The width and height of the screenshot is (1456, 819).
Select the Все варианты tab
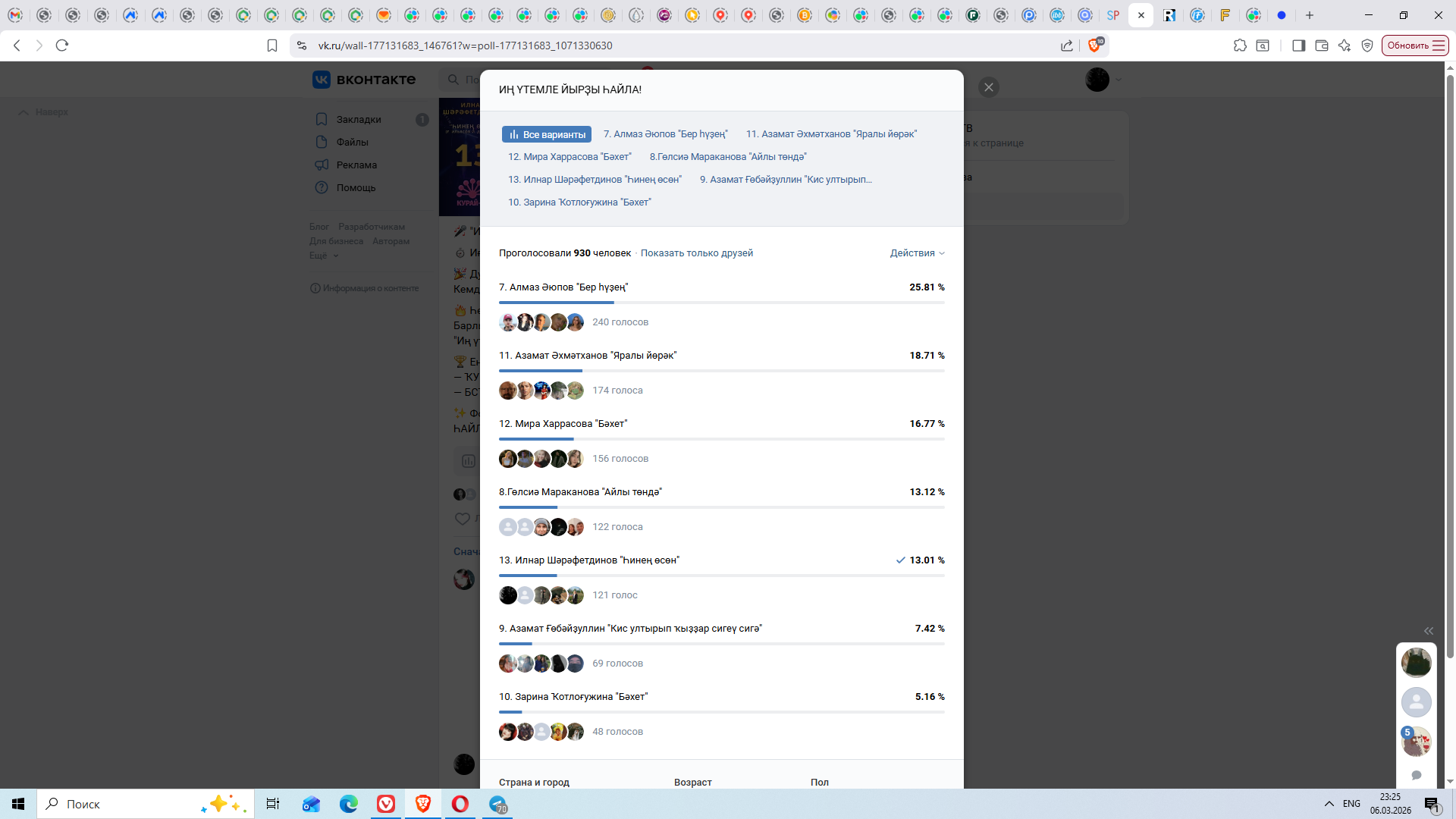(547, 134)
